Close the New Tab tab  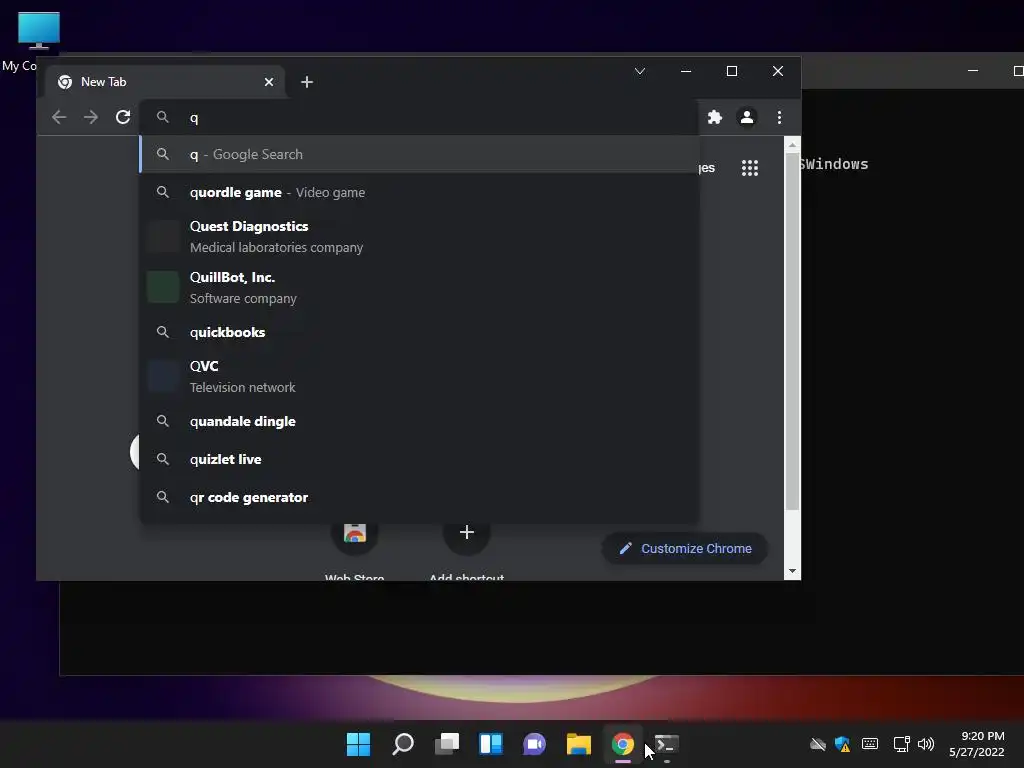269,82
